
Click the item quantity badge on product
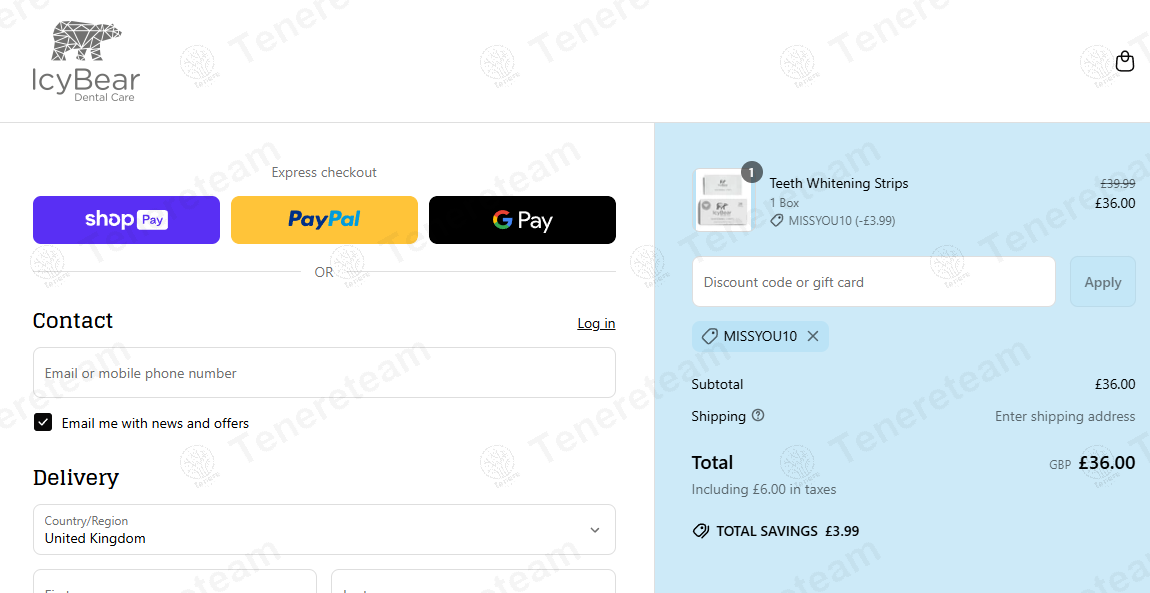[x=752, y=172]
